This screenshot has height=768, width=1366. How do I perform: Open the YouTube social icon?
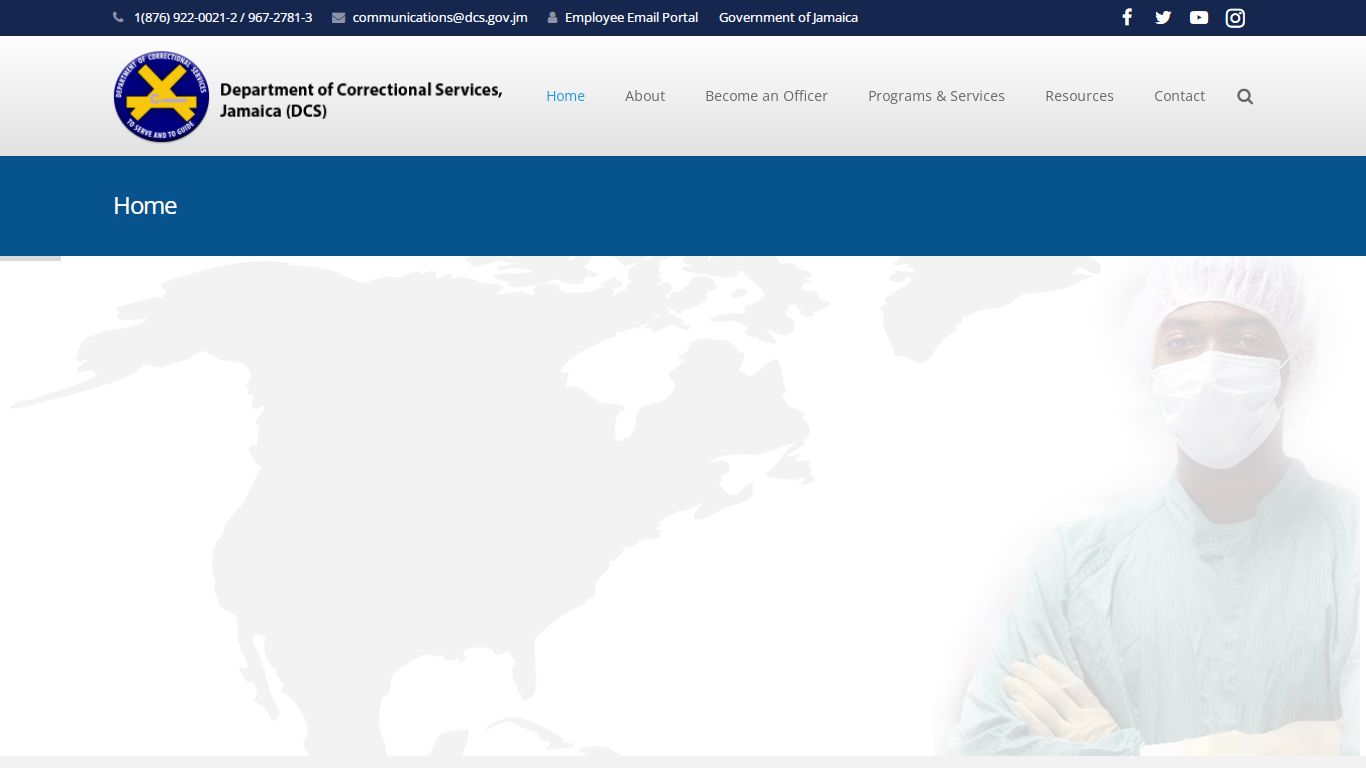pyautogui.click(x=1199, y=17)
